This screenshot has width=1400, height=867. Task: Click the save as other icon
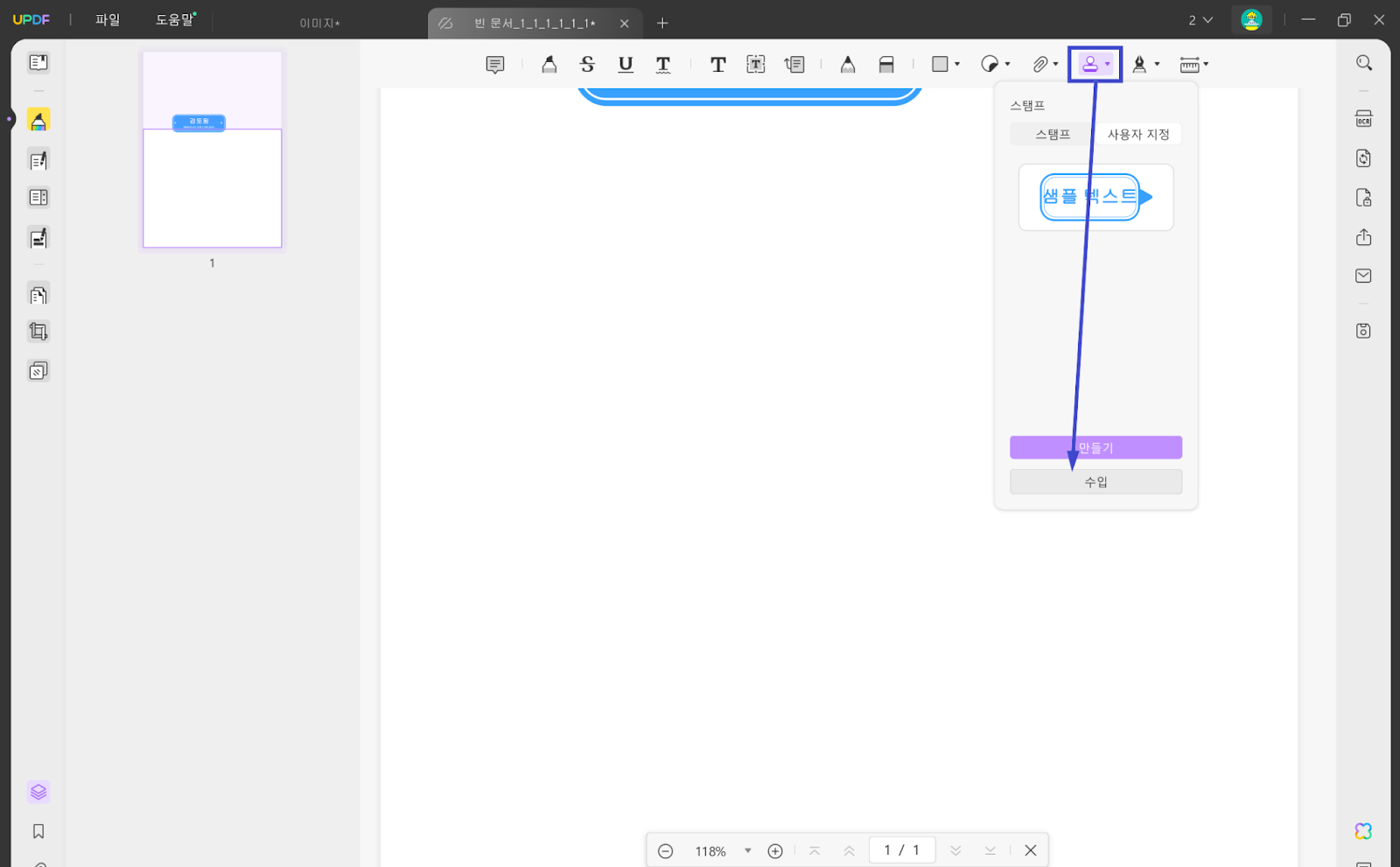1364,331
